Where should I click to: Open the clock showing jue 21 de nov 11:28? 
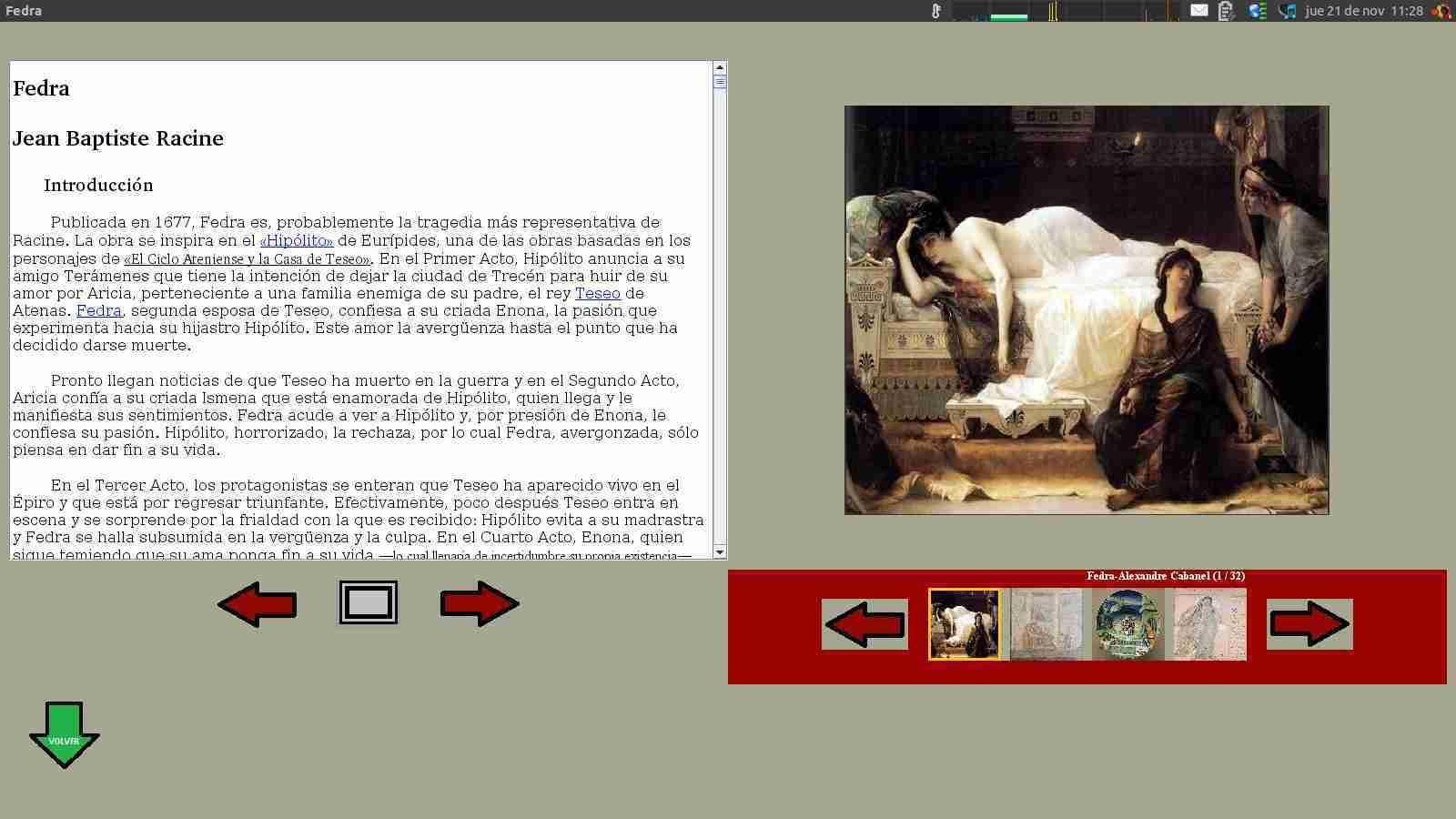tap(1363, 11)
